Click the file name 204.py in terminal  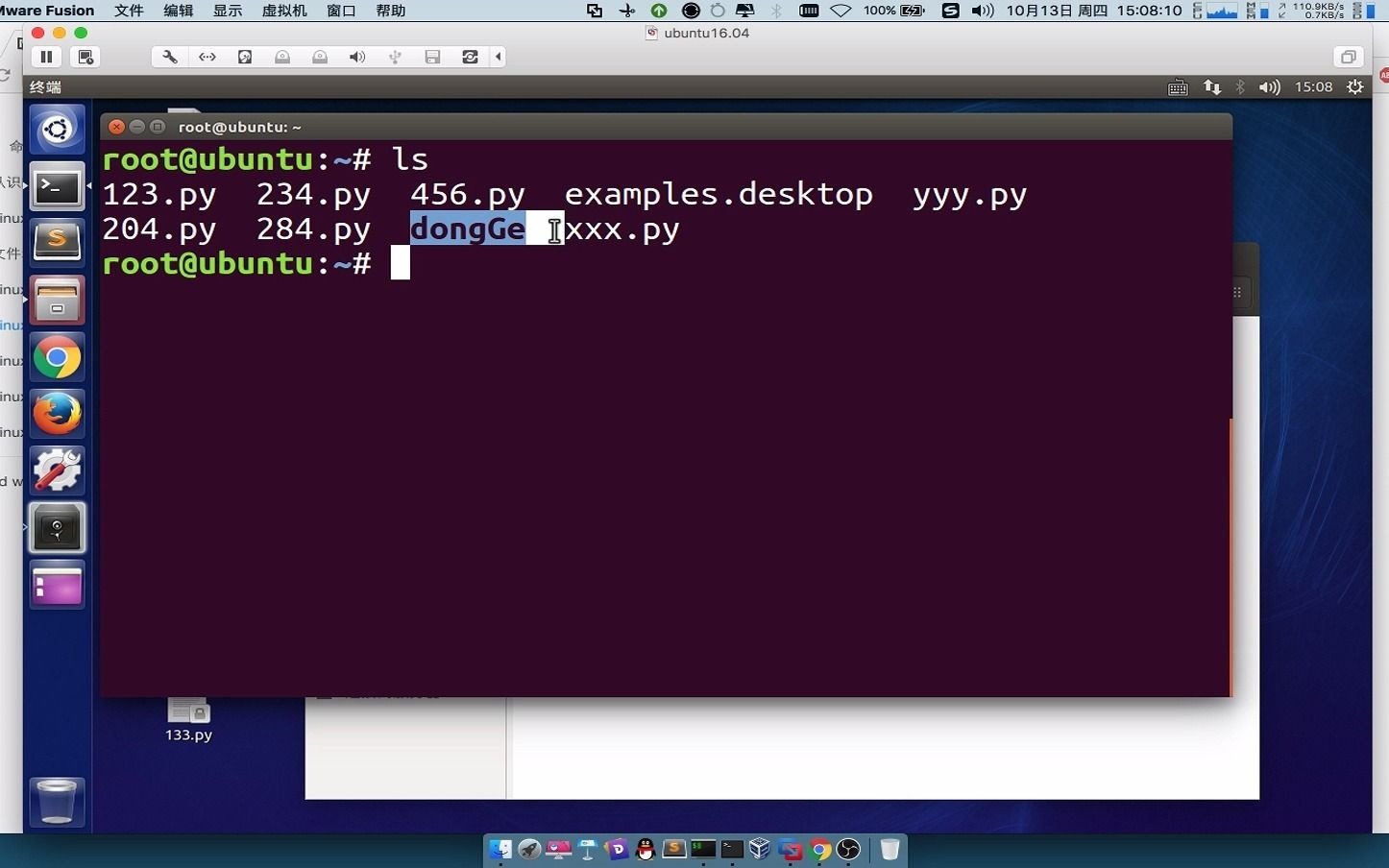pos(159,229)
